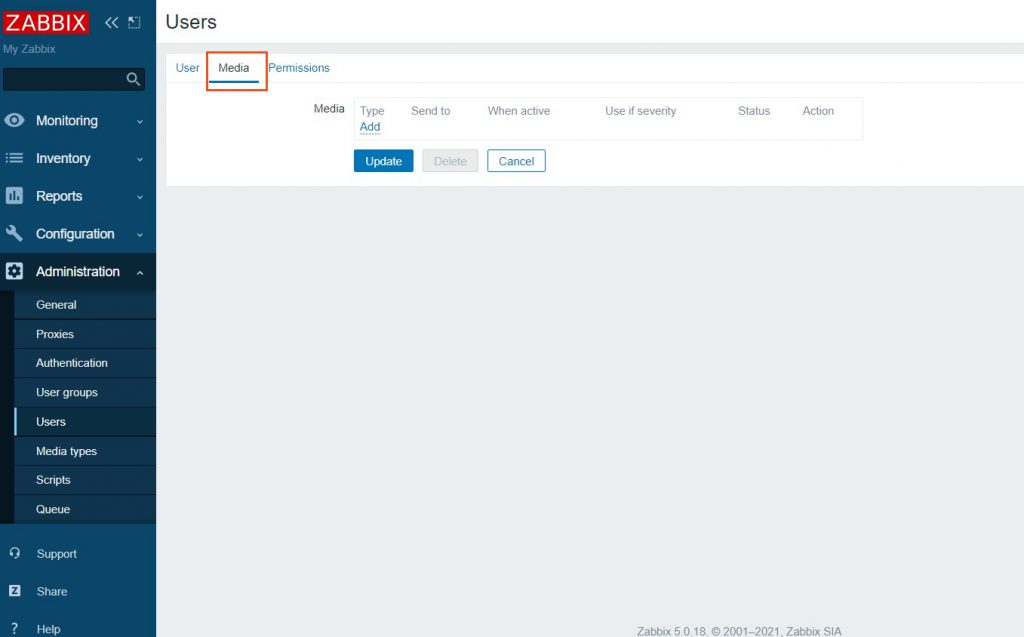This screenshot has height=637, width=1024.
Task: Click the Zabbix SIA footer link
Action: point(814,631)
